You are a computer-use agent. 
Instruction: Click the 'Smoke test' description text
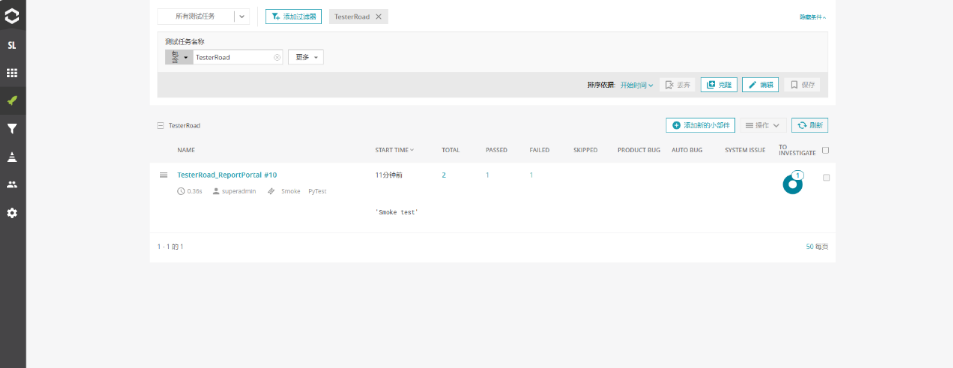397,212
